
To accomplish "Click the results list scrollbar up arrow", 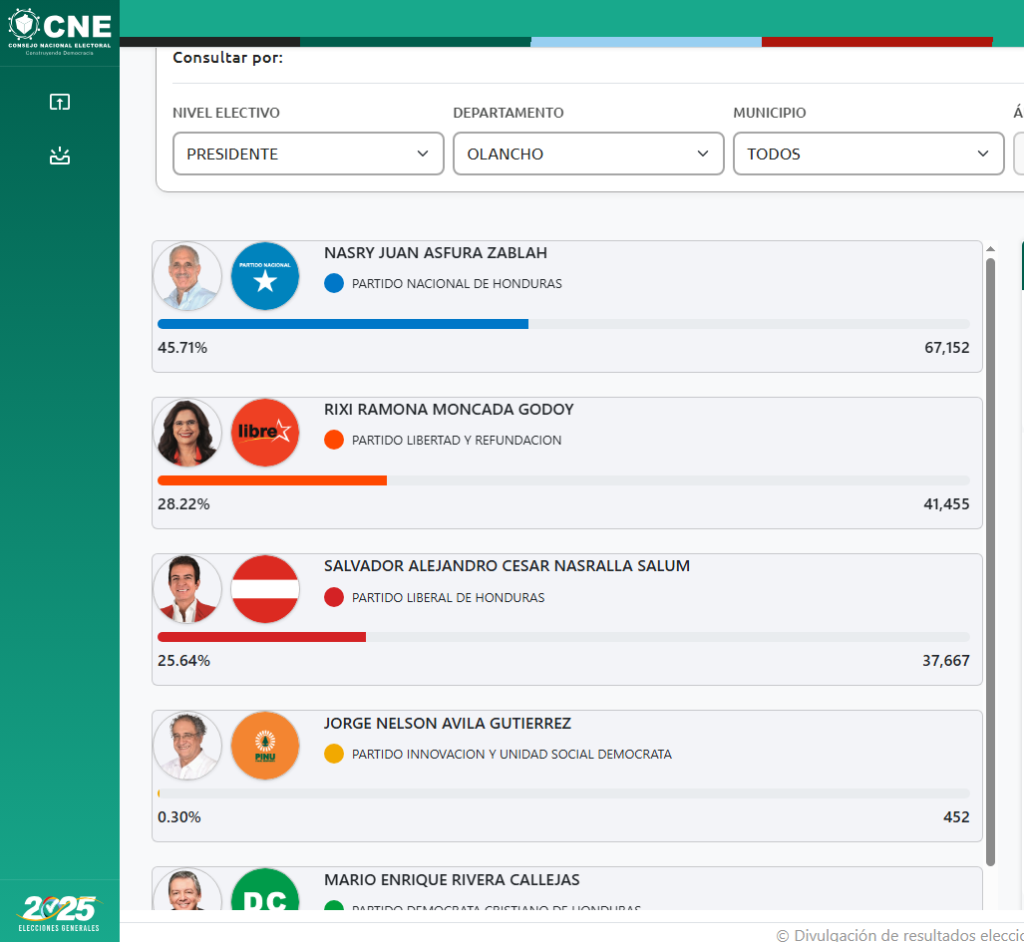I will coord(990,249).
